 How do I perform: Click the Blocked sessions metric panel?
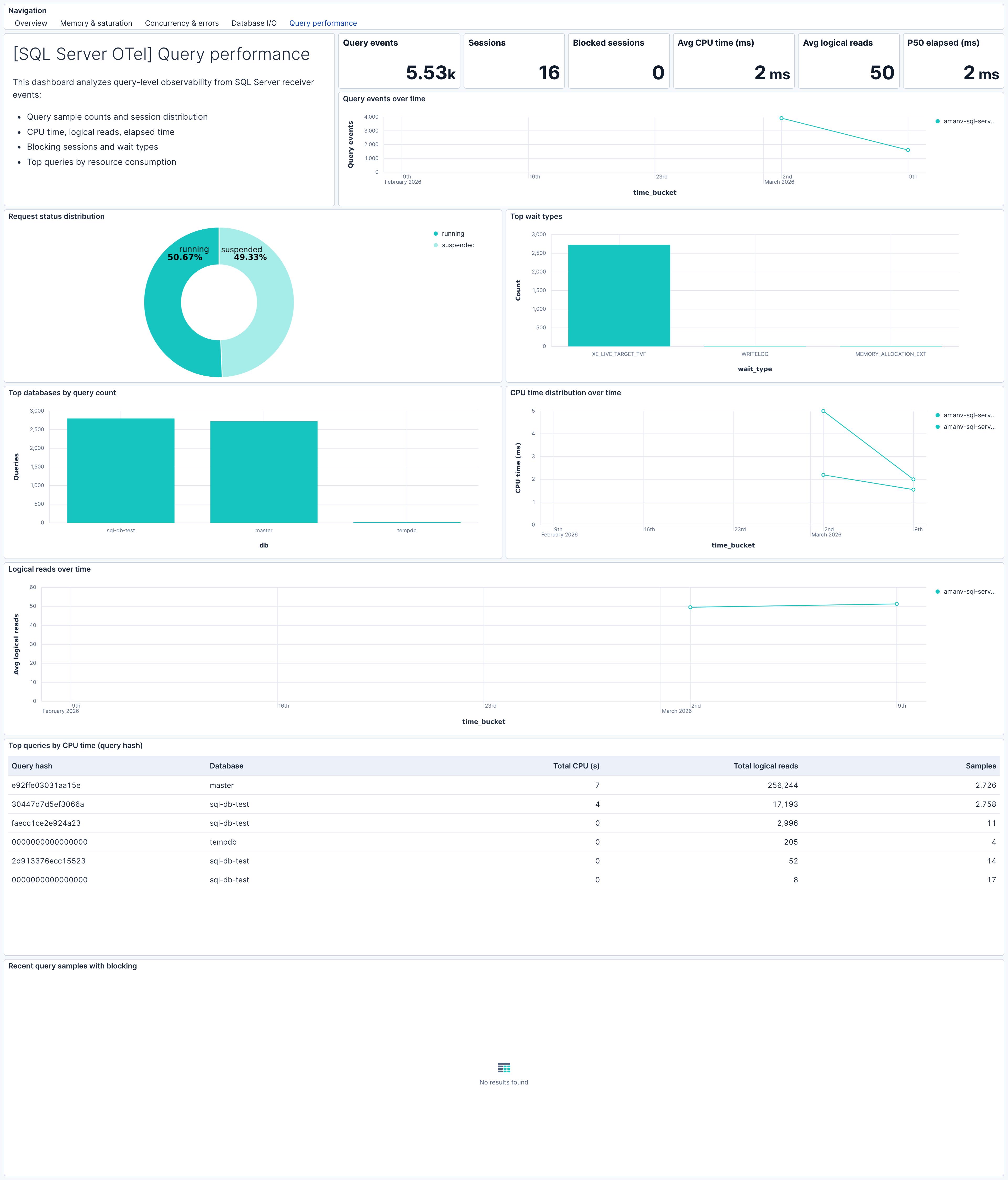[x=618, y=61]
